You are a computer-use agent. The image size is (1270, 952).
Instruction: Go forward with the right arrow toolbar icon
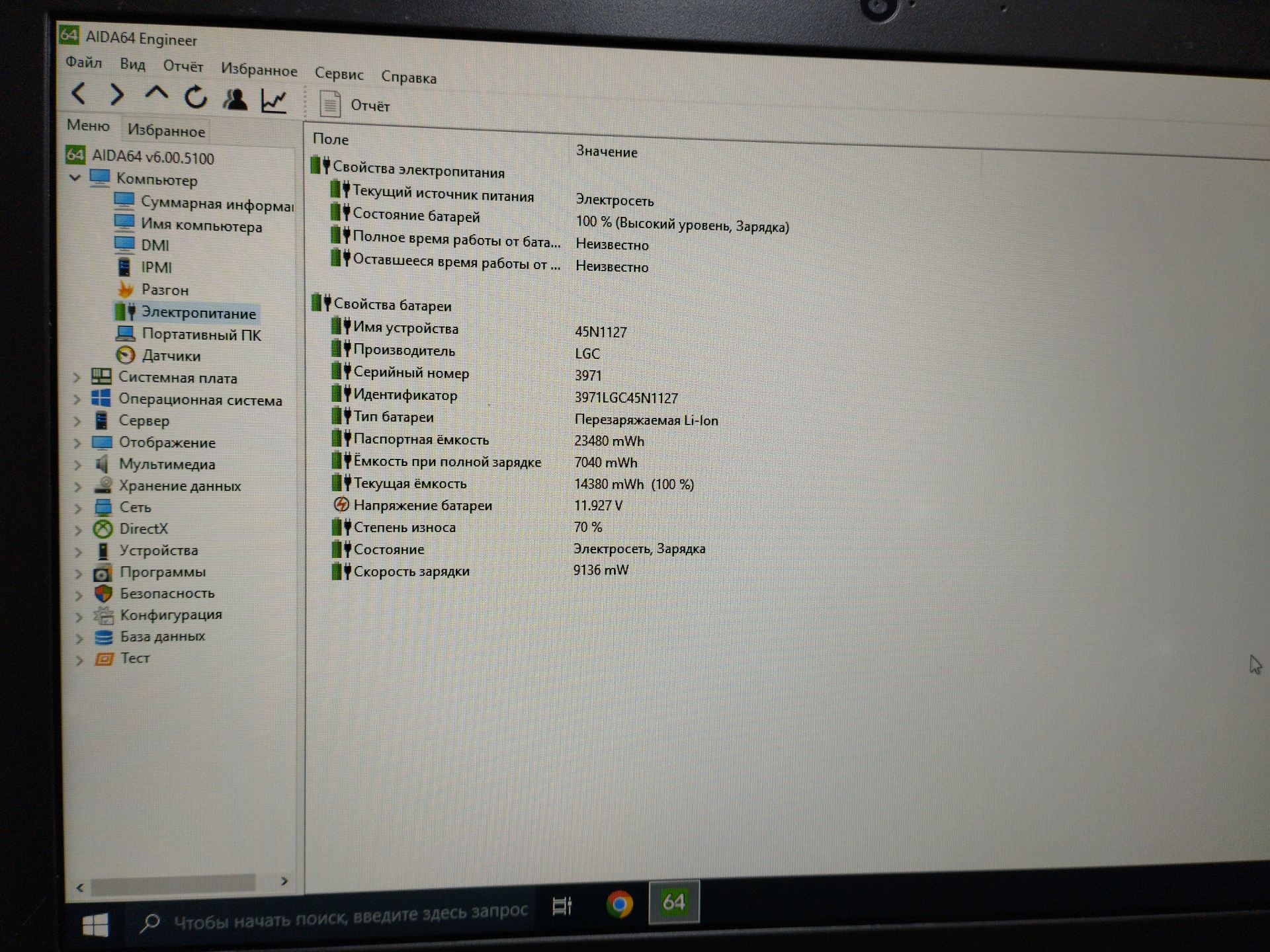117,95
